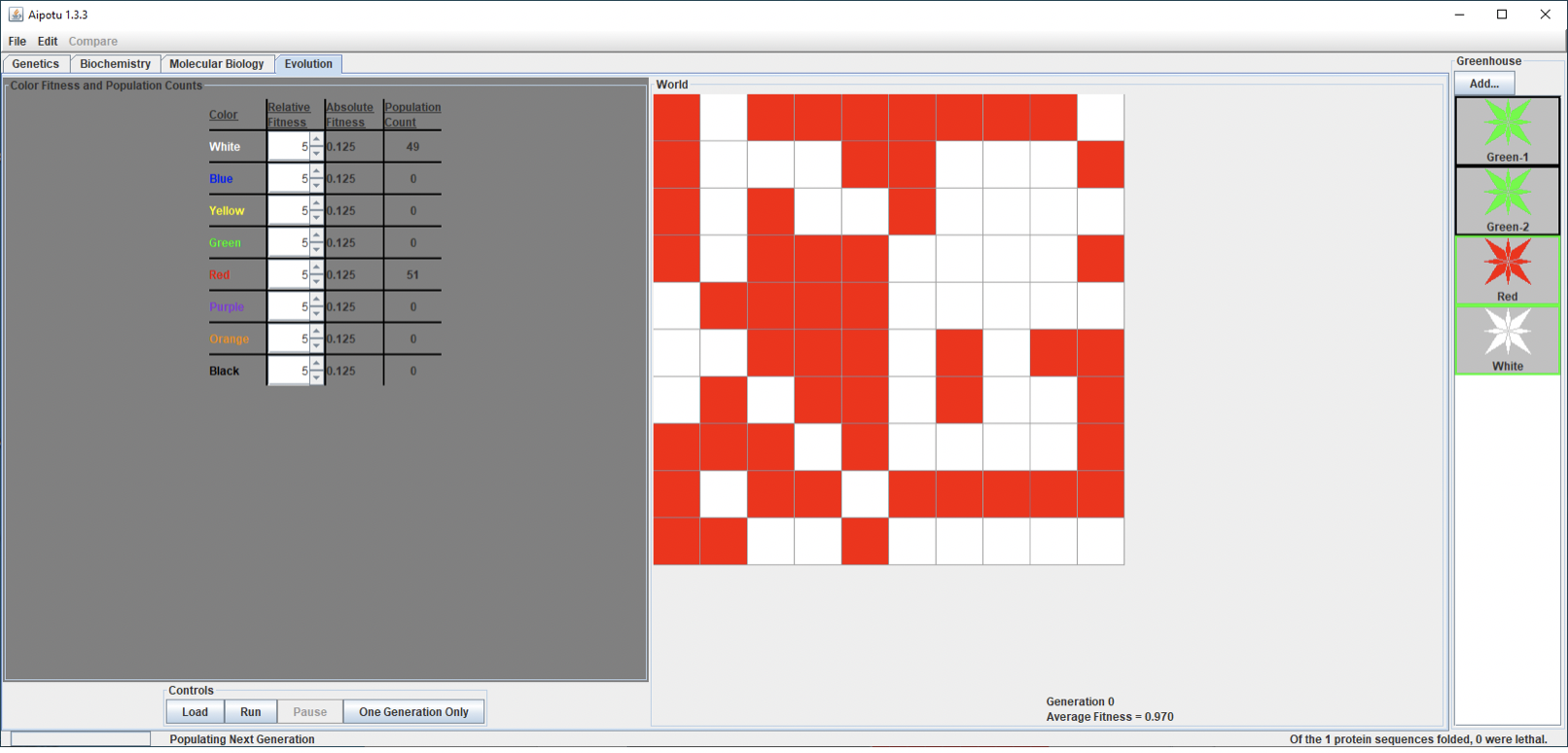Decrease Orange relative fitness with down arrow
Viewport: 1568px width, 753px height.
tap(316, 345)
